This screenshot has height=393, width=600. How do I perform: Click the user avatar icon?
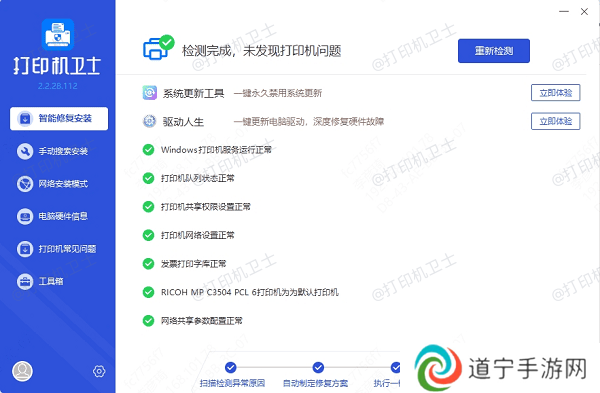coord(23,371)
